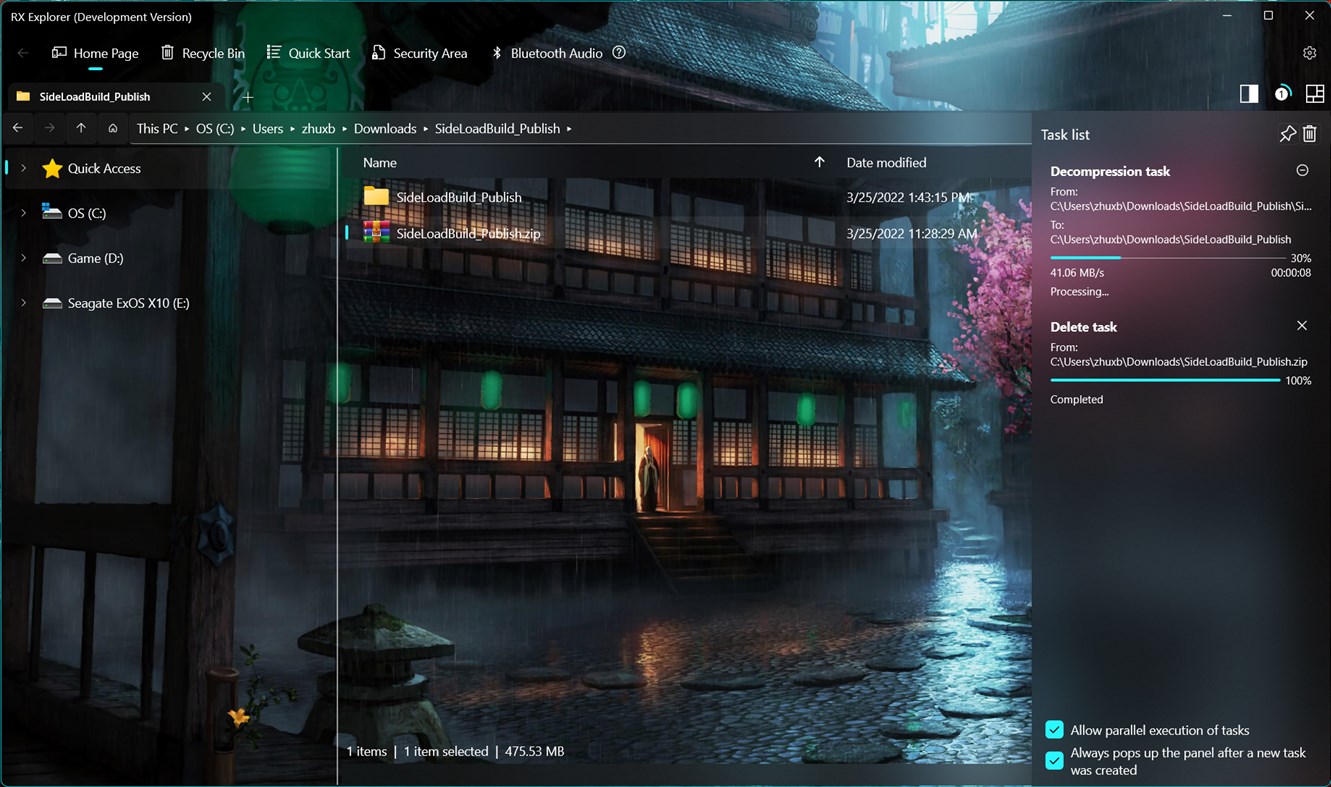1331x787 pixels.
Task: Click the OS (C:) drive icon
Action: point(52,212)
